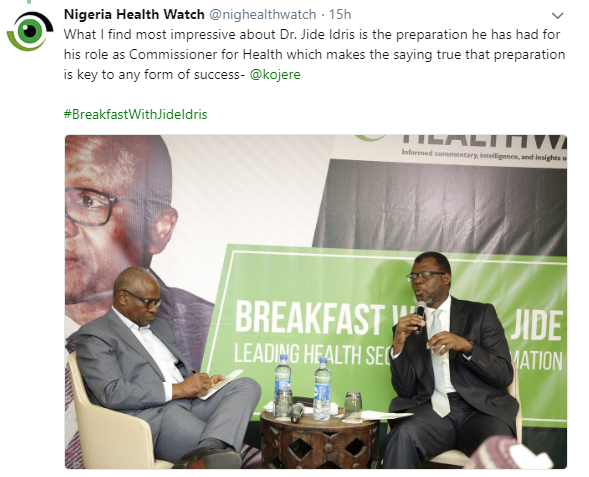Open the tweet body text for details
Image resolution: width=589 pixels, height=477 pixels.
click(314, 54)
